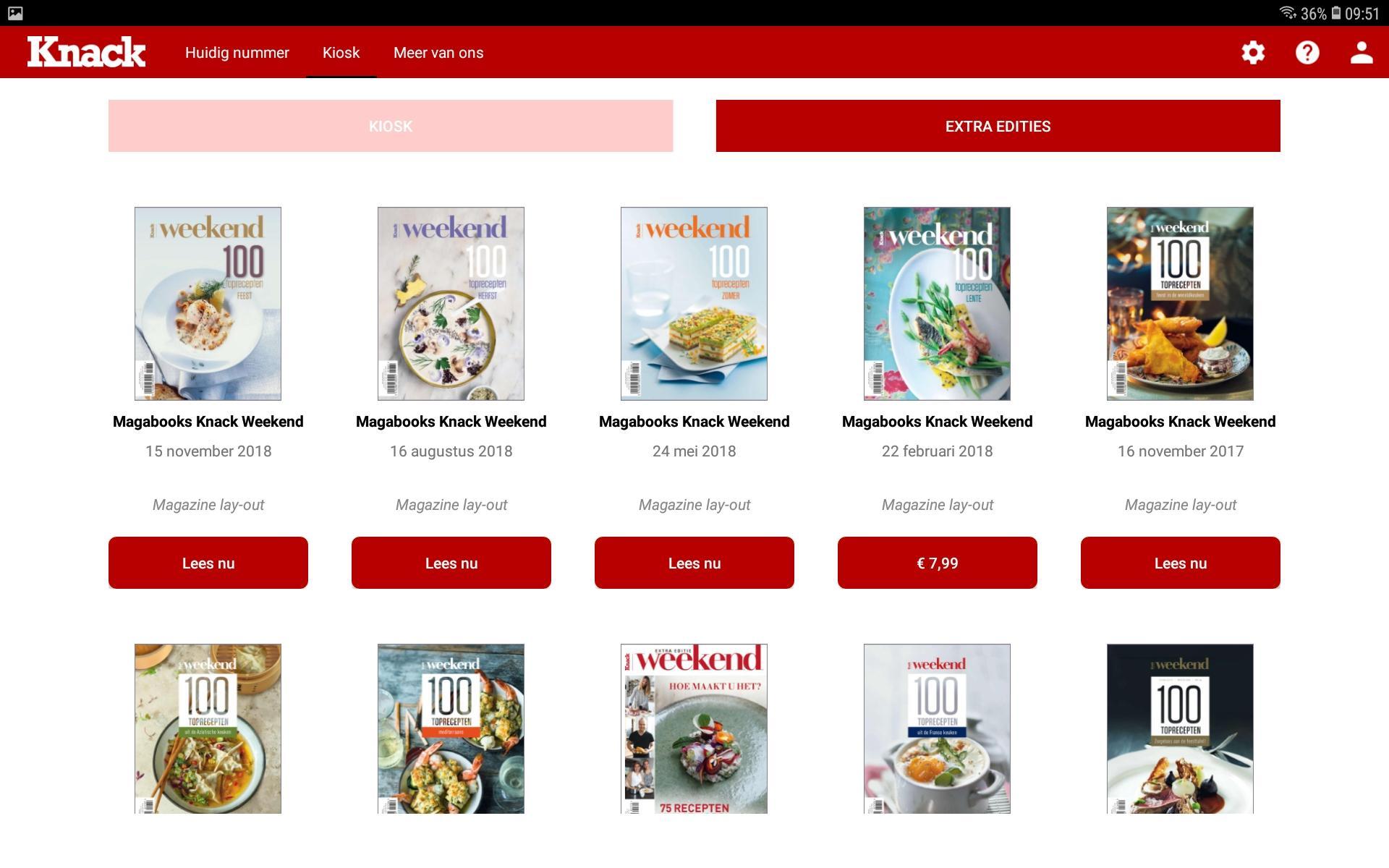Open the Herfst toprecepten cover thumbnail

[451, 304]
